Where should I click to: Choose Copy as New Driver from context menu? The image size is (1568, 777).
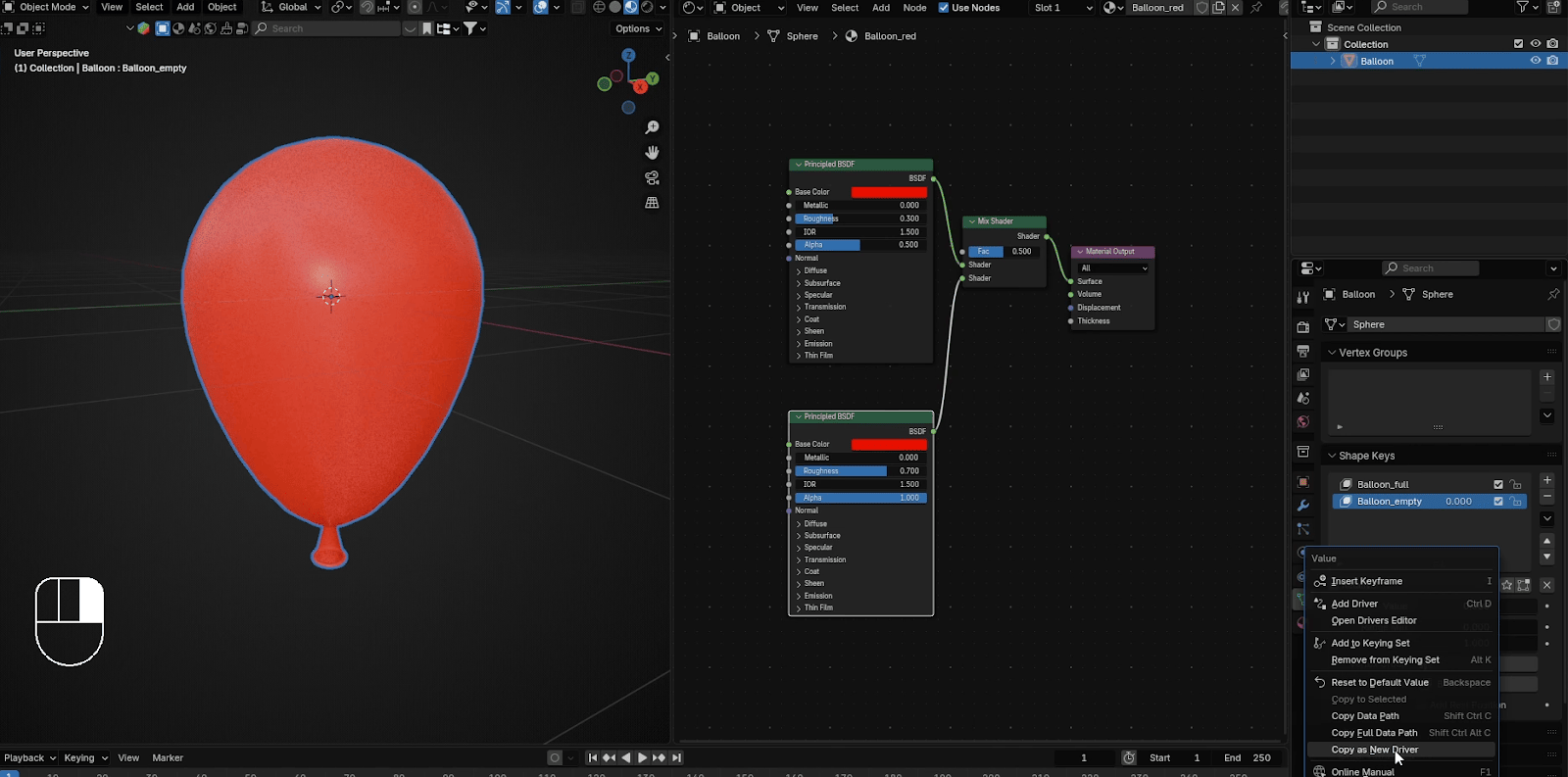[x=1374, y=750]
